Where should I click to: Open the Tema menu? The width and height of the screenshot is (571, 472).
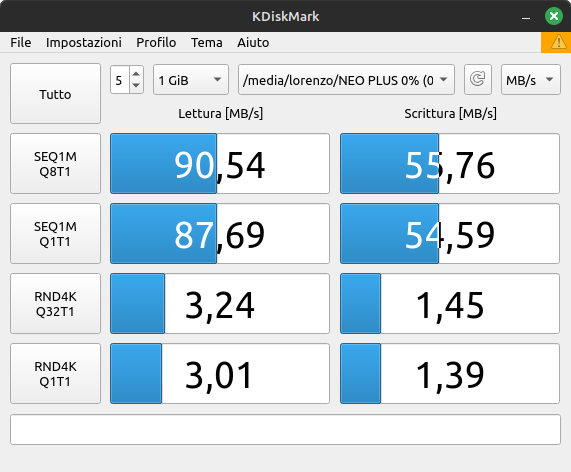click(x=207, y=43)
